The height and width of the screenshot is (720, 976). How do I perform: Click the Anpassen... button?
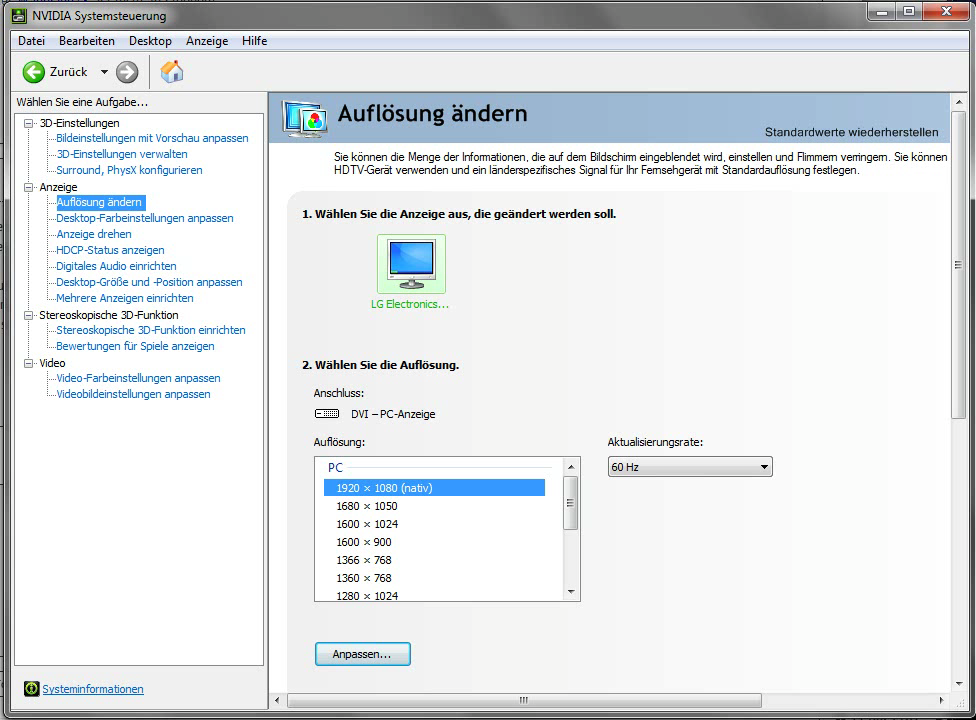click(362, 654)
